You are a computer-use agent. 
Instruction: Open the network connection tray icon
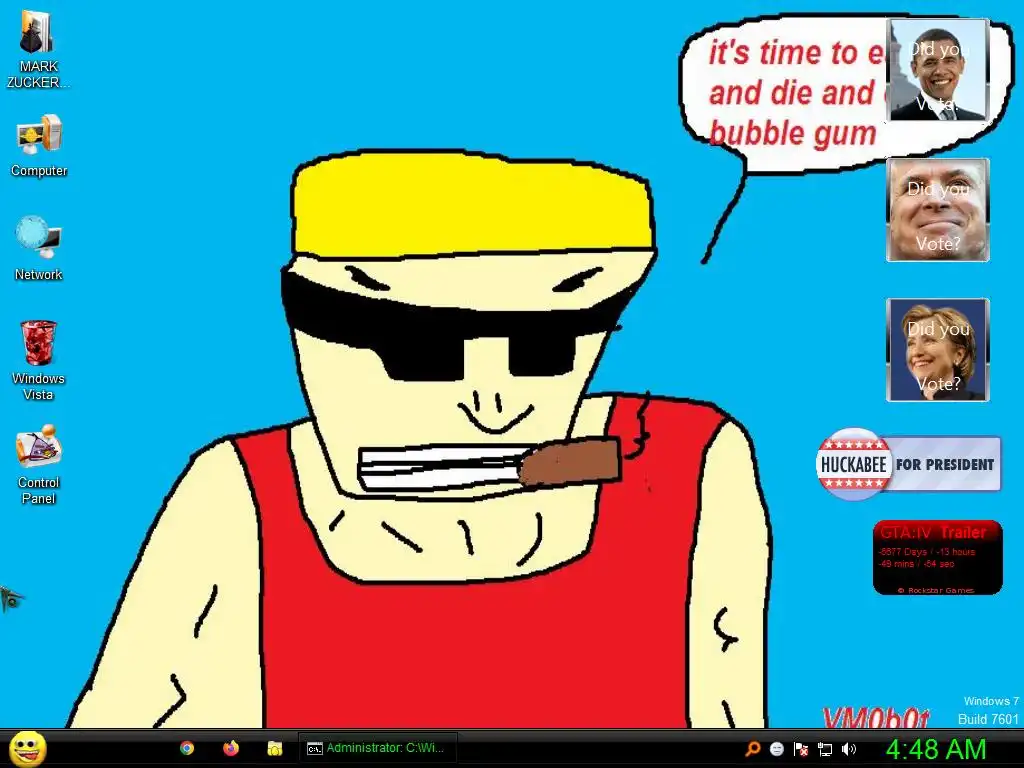pyautogui.click(x=825, y=749)
